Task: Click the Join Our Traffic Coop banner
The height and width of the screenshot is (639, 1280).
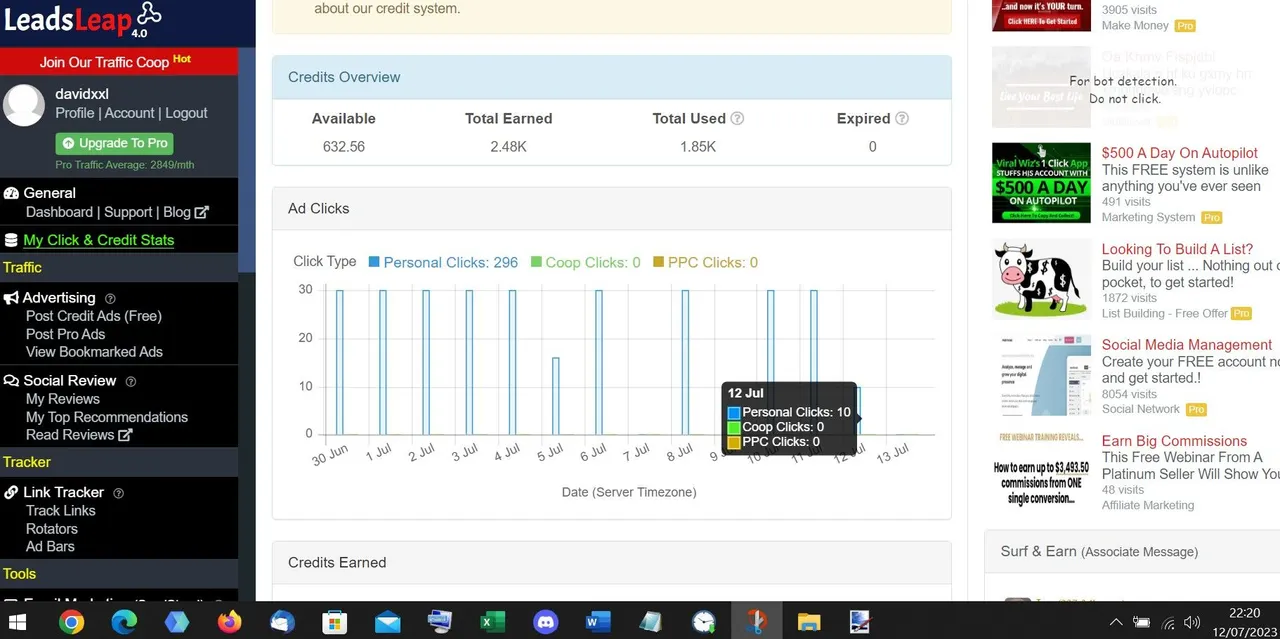Action: [x=119, y=61]
